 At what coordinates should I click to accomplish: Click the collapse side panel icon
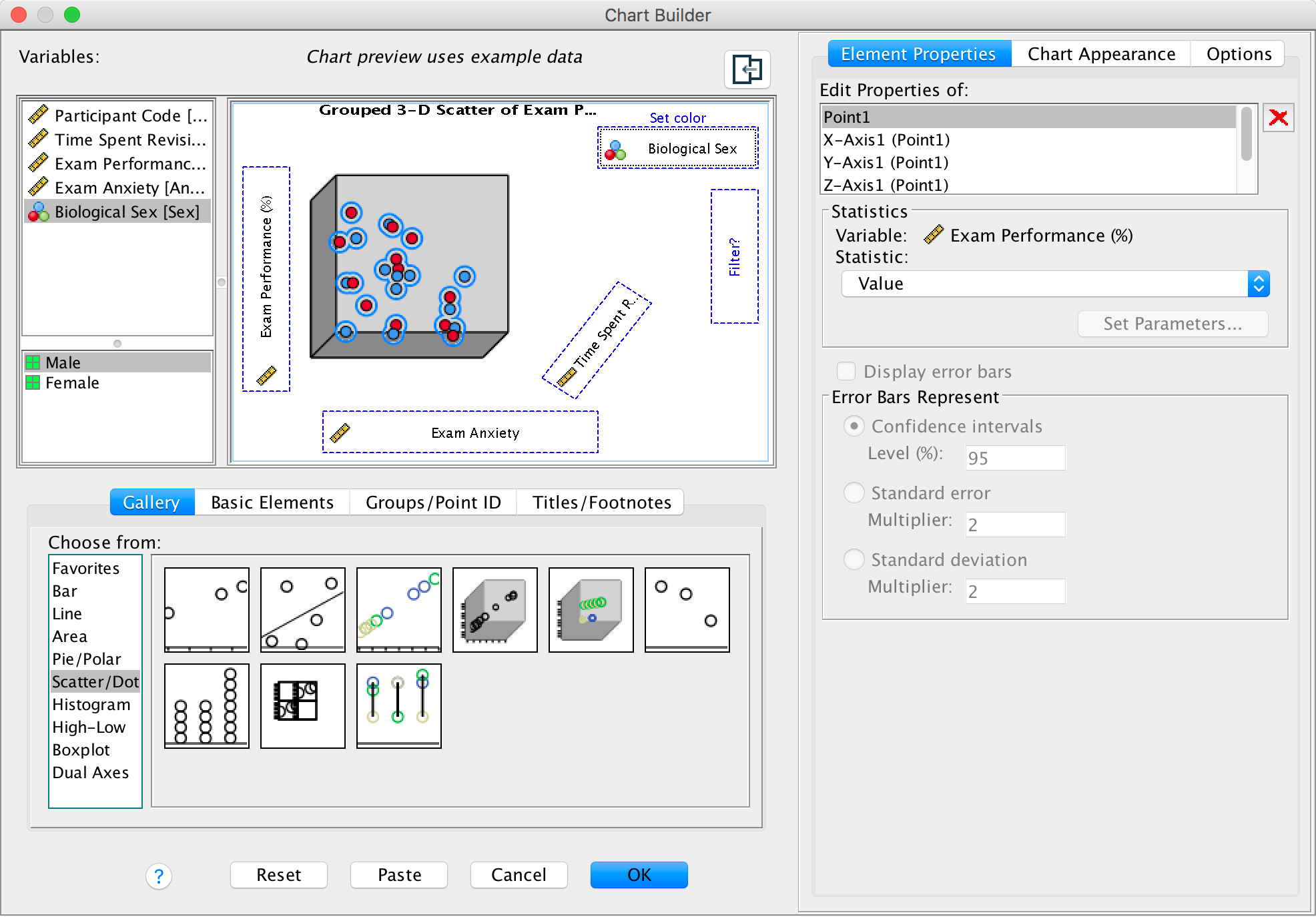click(747, 69)
